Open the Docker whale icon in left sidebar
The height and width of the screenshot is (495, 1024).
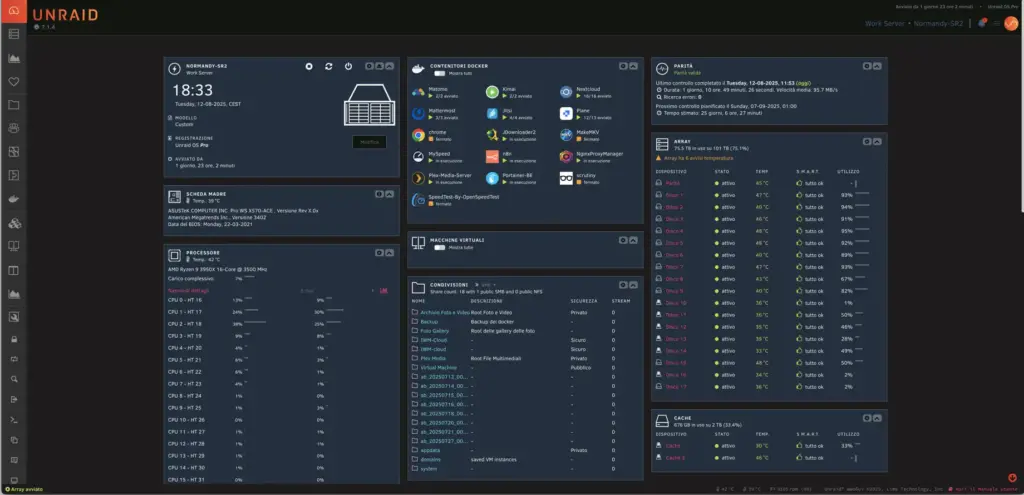coord(14,198)
